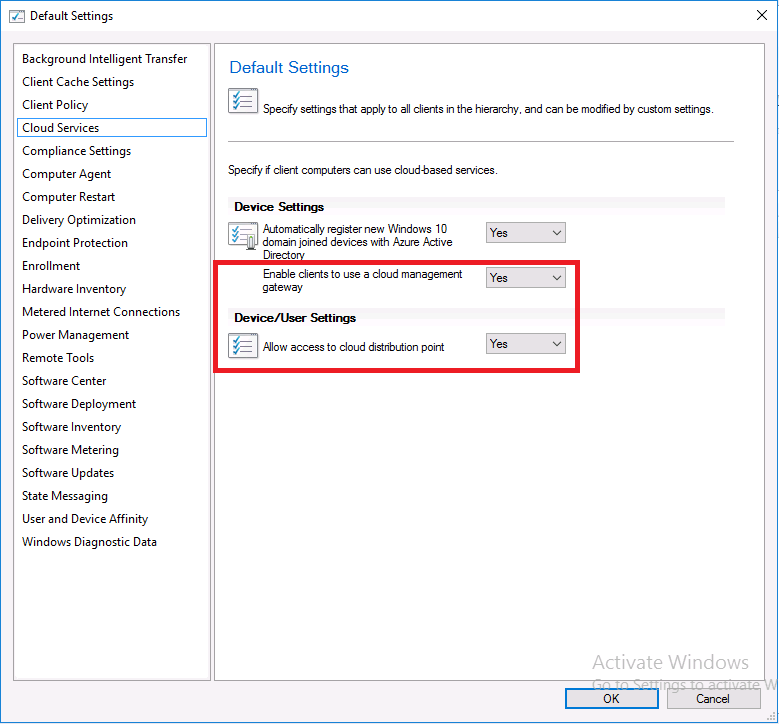Click the Device/User Settings section header

(295, 318)
